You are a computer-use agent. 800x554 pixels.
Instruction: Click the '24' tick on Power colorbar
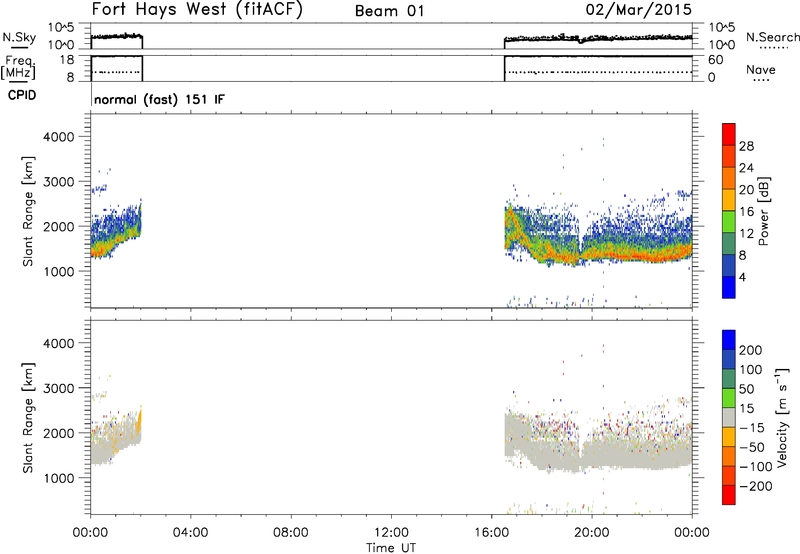tap(746, 168)
